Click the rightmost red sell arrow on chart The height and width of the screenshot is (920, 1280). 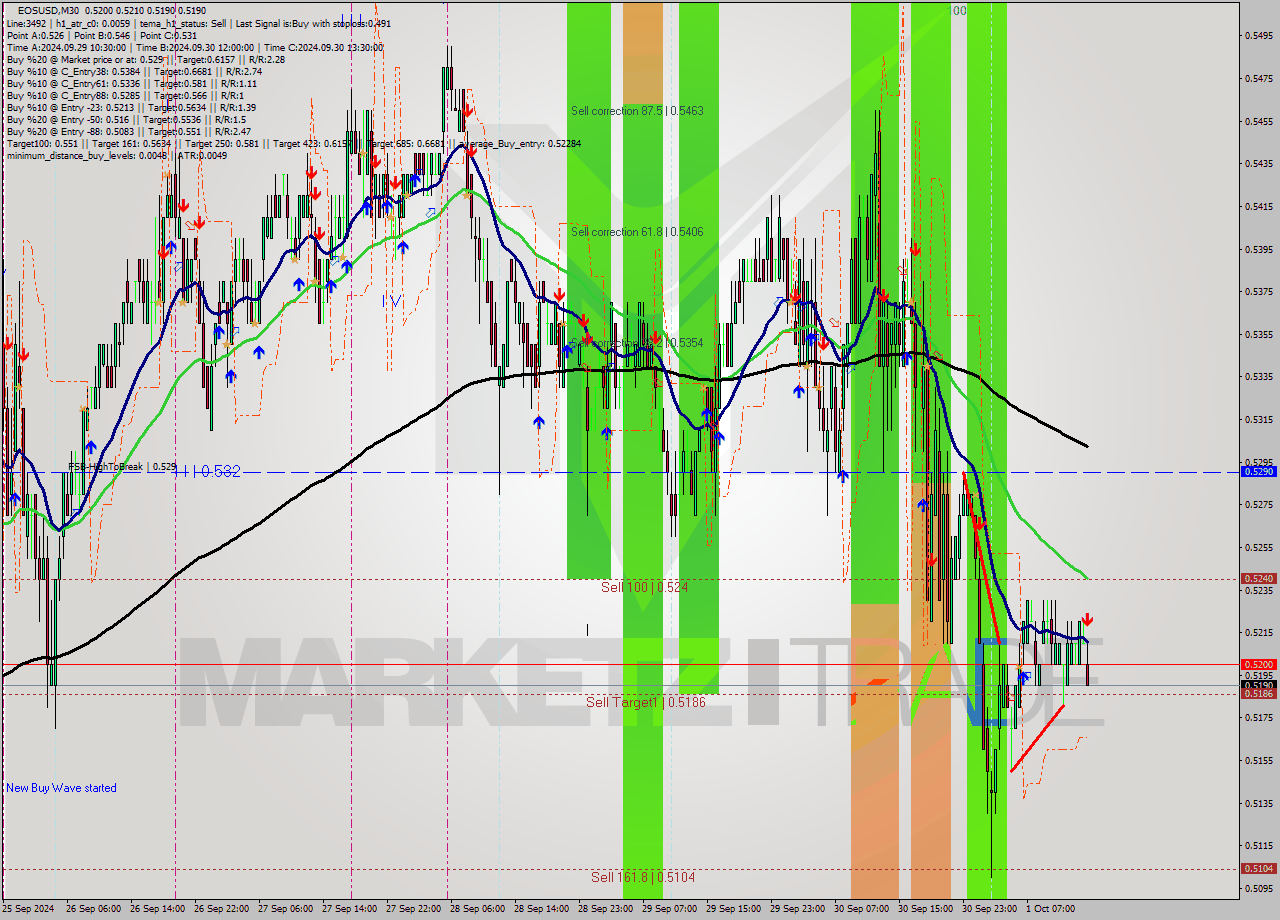(x=1087, y=619)
